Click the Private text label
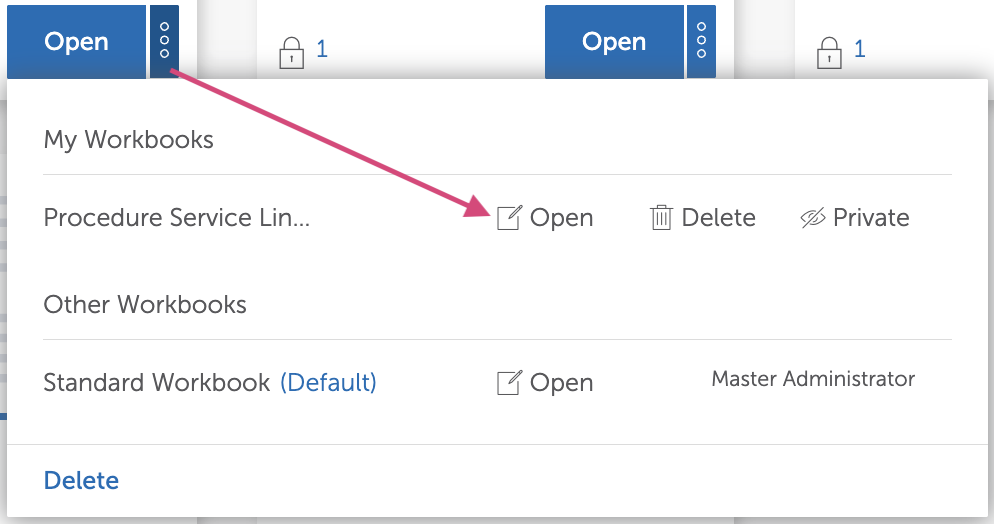The image size is (994, 524). coord(871,218)
